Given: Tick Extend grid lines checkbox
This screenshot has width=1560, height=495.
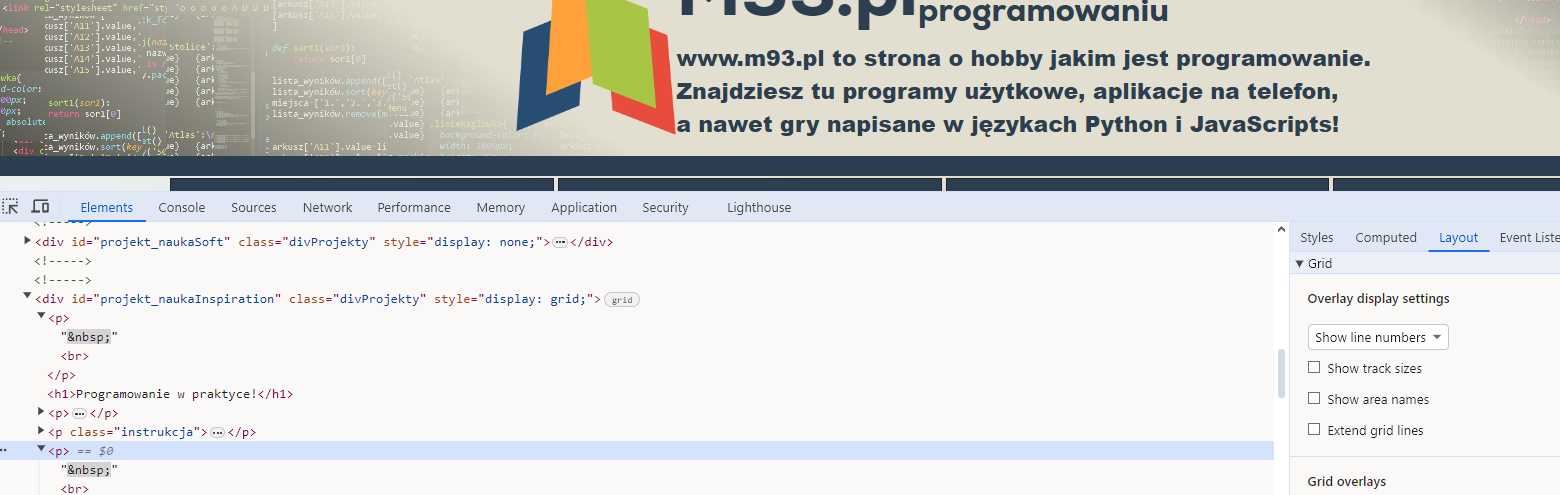Looking at the screenshot, I should tap(1314, 430).
